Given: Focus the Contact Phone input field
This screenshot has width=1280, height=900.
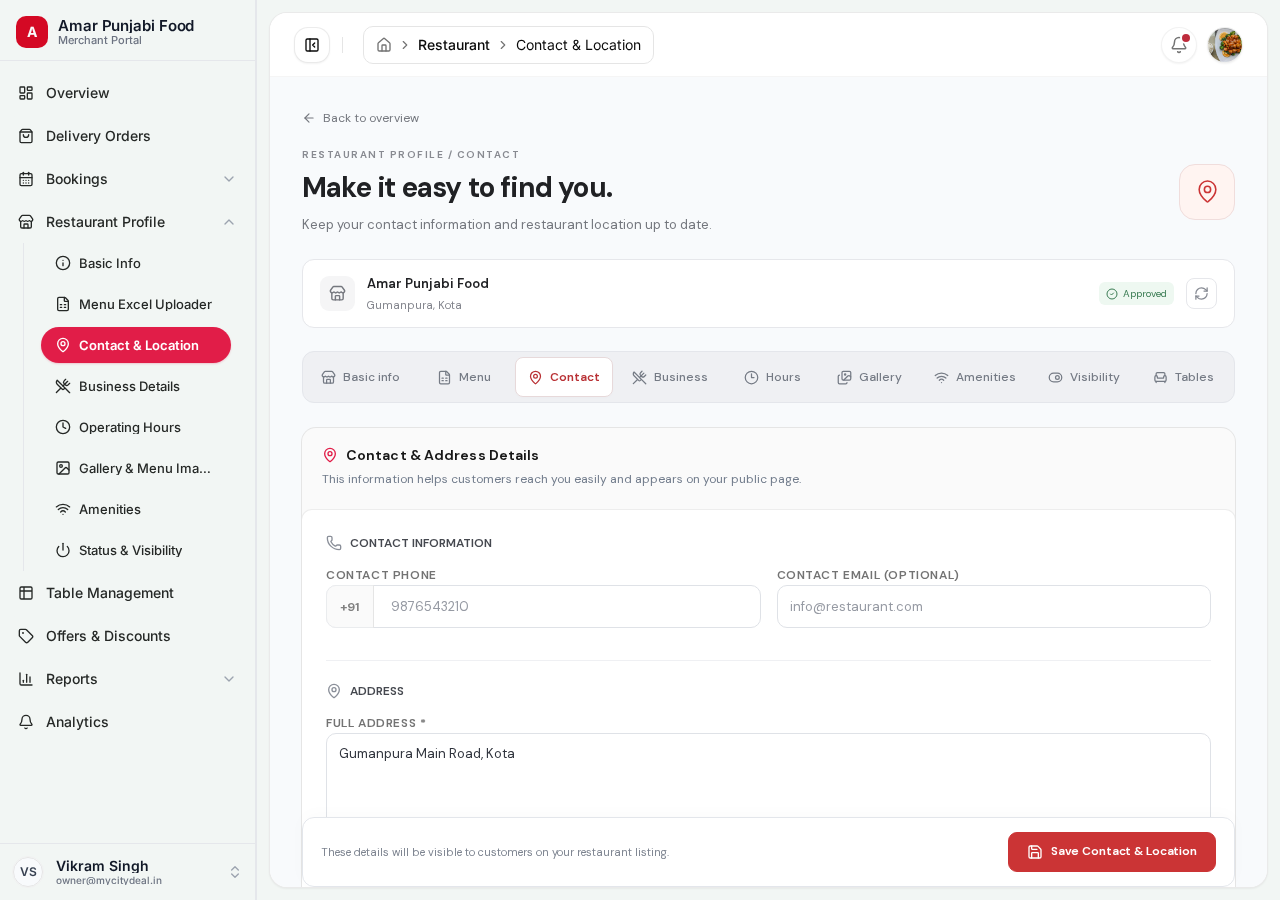Looking at the screenshot, I should [567, 607].
